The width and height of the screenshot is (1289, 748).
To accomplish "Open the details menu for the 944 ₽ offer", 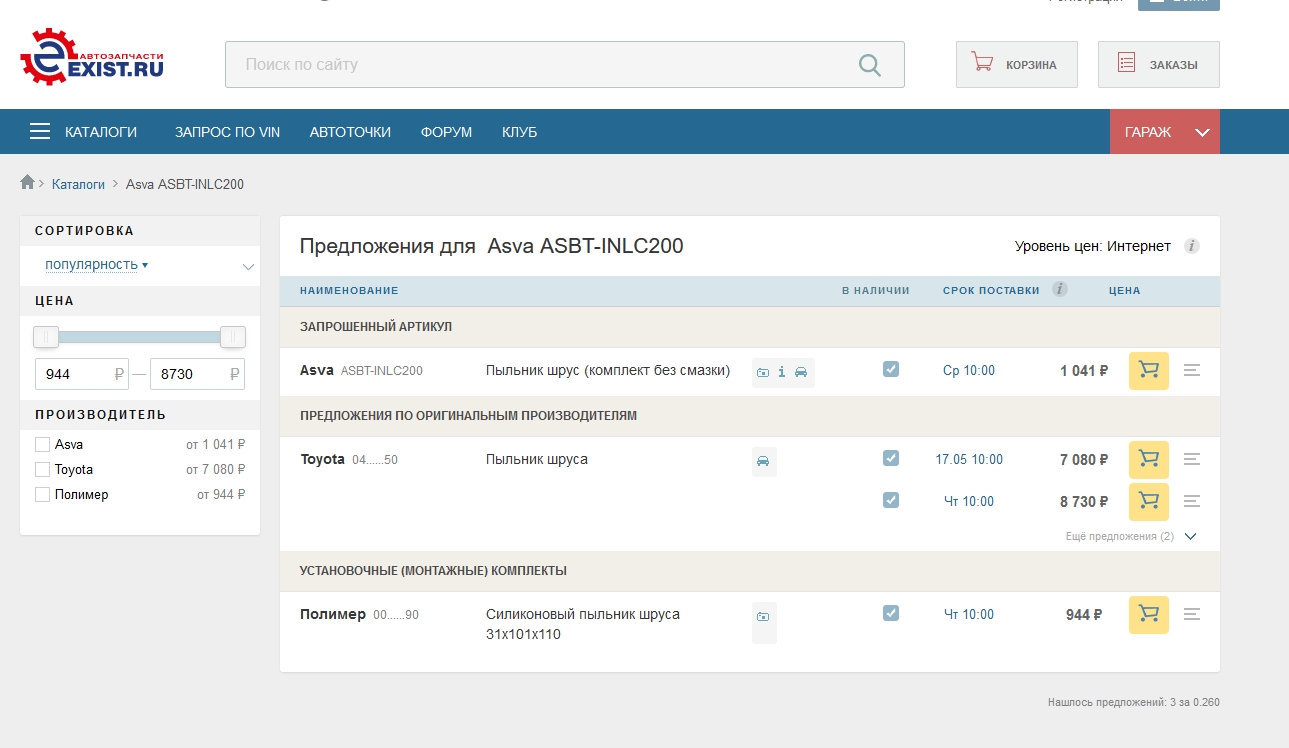I will pos(1192,615).
